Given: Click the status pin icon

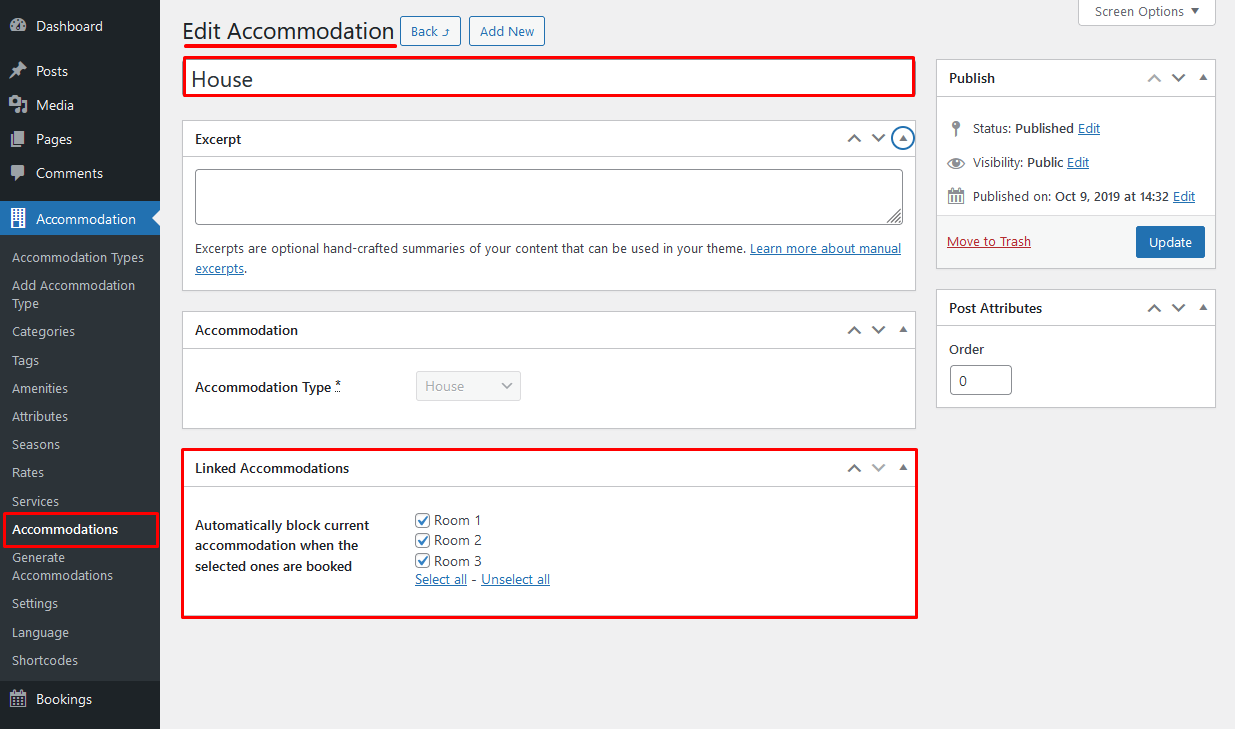Looking at the screenshot, I should [956, 128].
